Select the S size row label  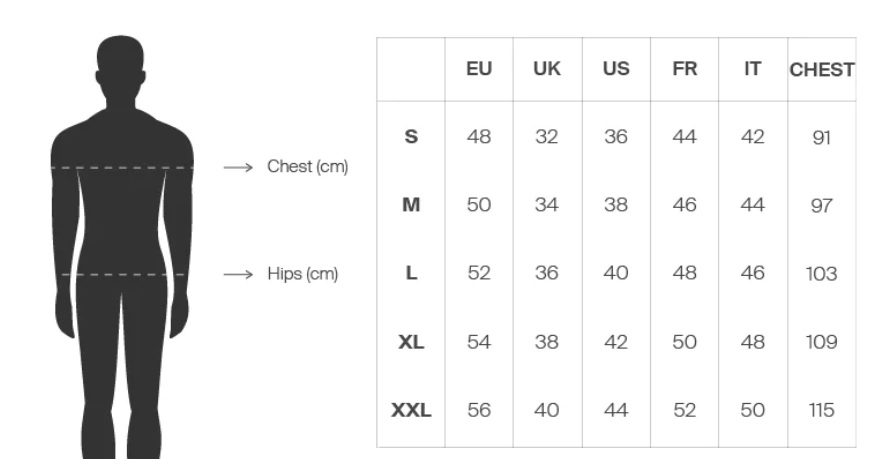(x=411, y=138)
